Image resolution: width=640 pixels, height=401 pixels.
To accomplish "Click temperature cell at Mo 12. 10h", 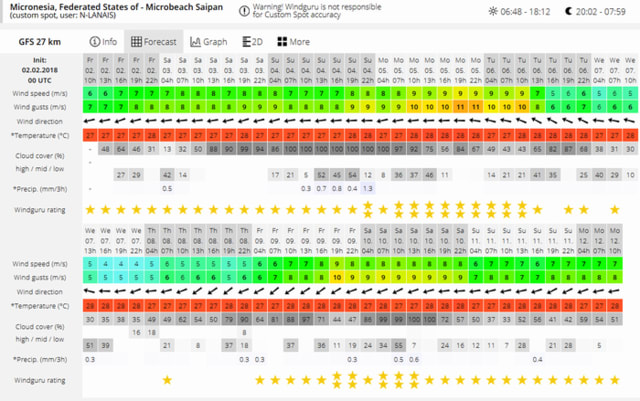I will [614, 305].
